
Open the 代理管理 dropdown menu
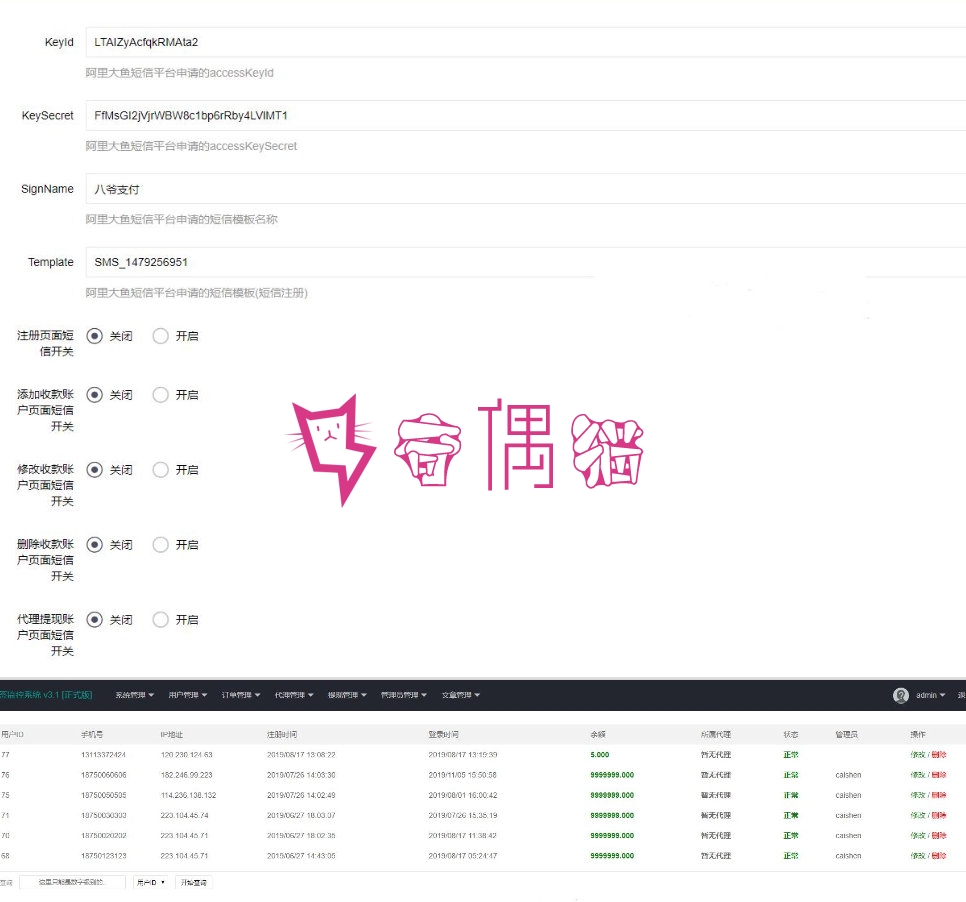click(x=294, y=695)
